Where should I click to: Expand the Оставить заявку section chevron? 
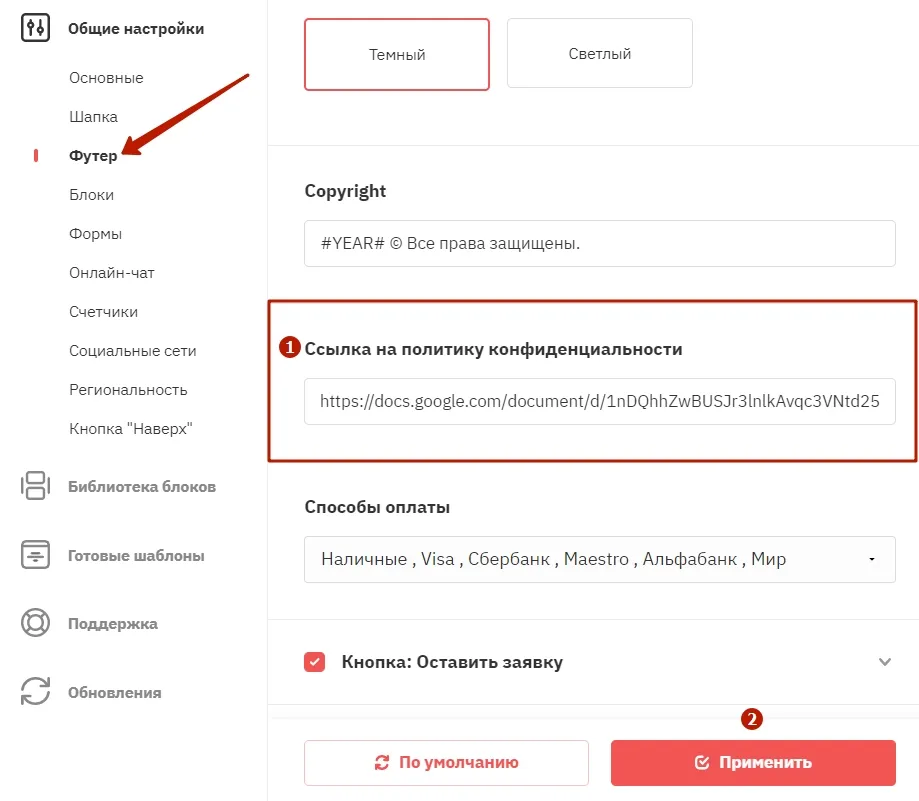tap(885, 662)
